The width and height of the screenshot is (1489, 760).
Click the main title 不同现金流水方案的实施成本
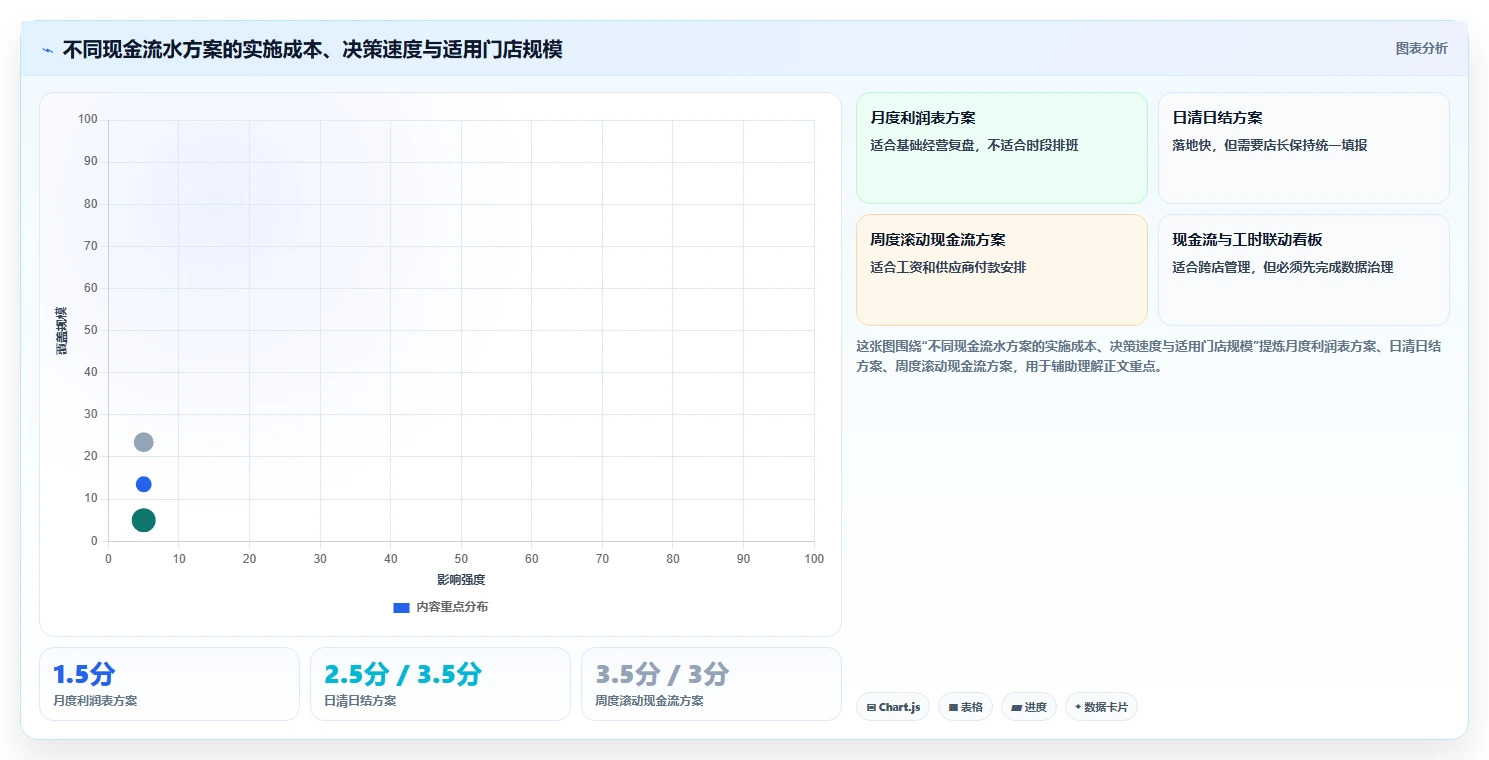tap(312, 49)
